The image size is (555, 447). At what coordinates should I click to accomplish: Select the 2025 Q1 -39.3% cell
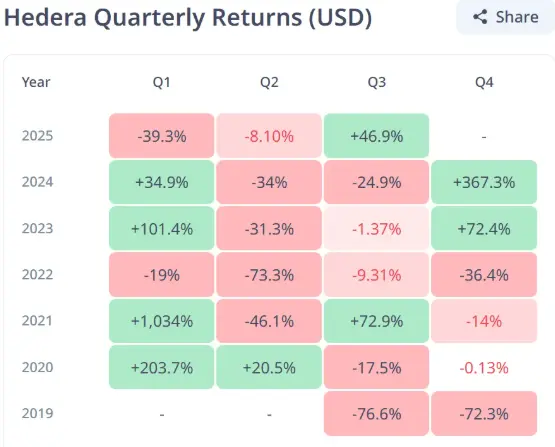pyautogui.click(x=162, y=136)
